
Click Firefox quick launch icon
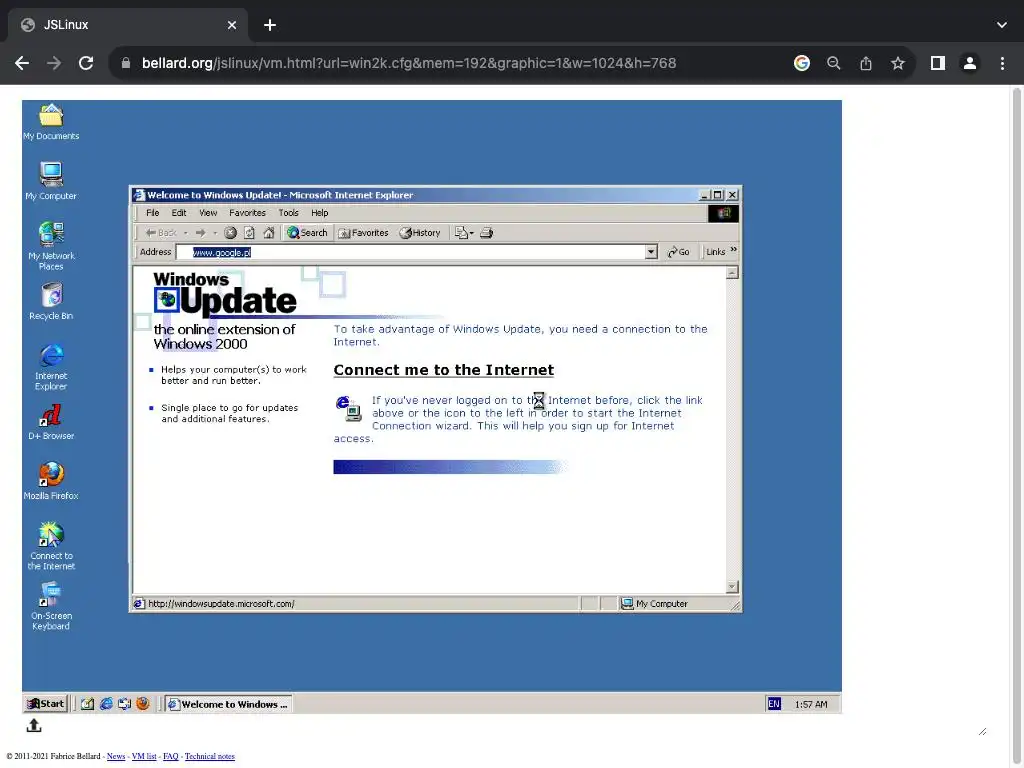click(x=142, y=703)
